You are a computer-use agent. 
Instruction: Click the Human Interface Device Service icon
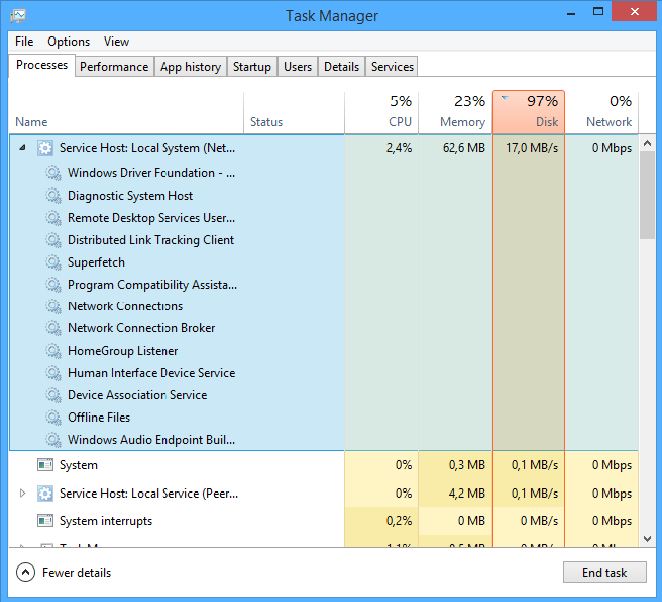pyautogui.click(x=54, y=373)
